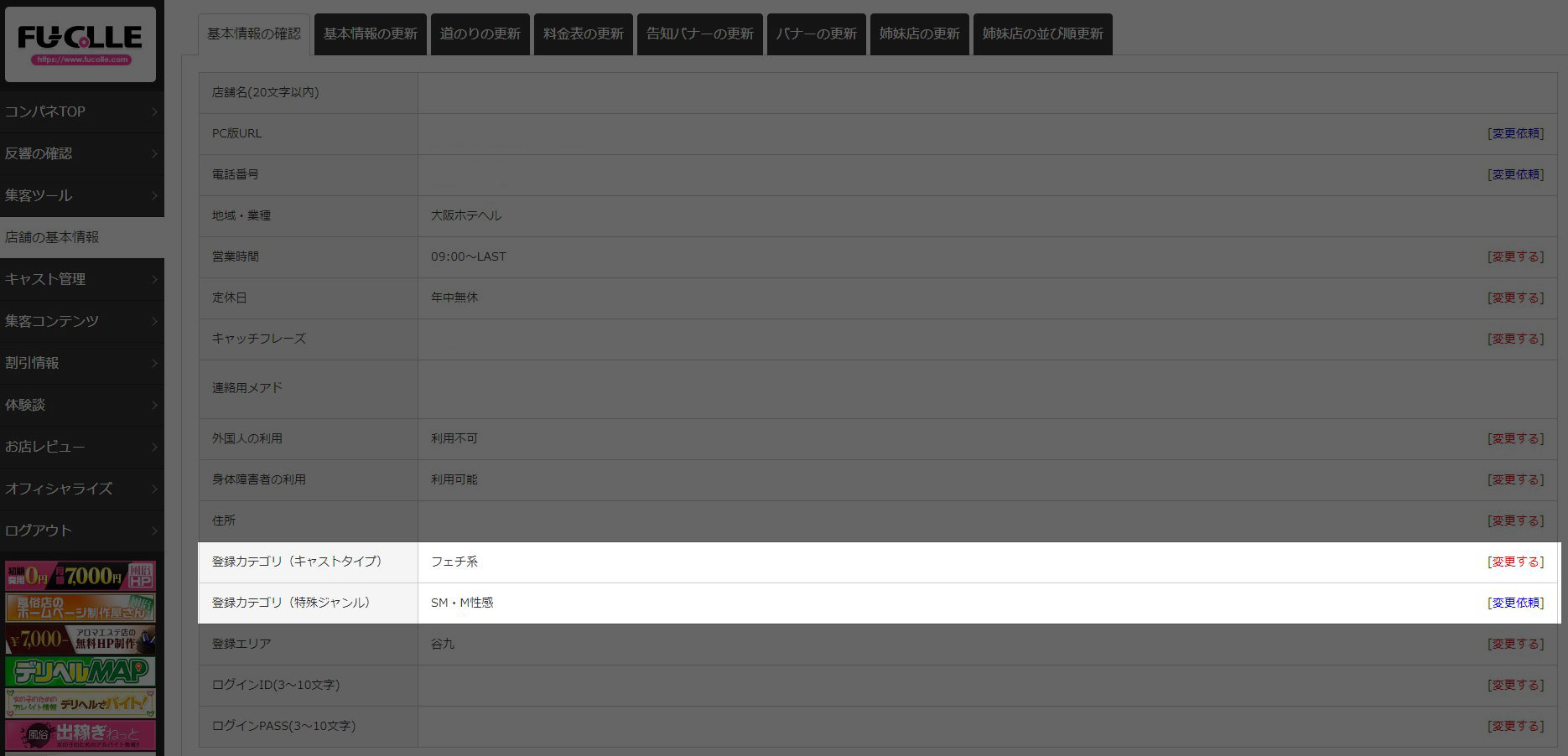The width and height of the screenshot is (1568, 756).
Task: Click the 地域・業種 row label
Action: coord(241,215)
